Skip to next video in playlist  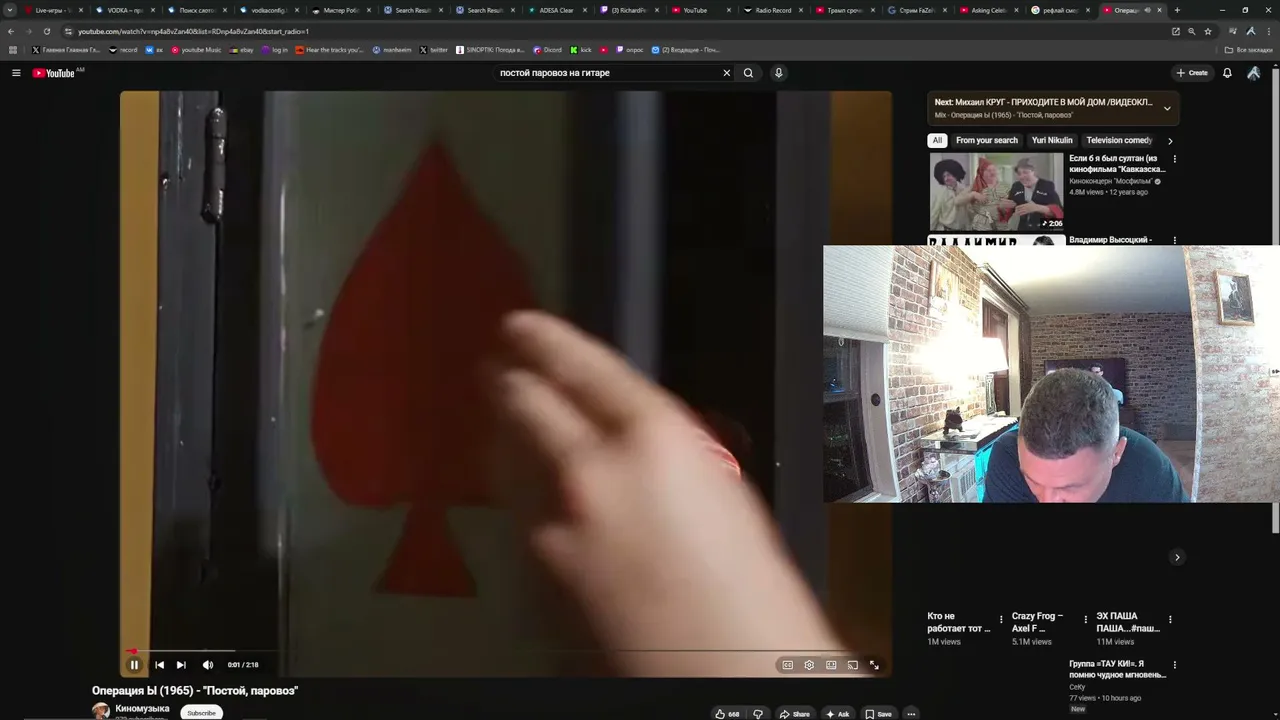(181, 665)
